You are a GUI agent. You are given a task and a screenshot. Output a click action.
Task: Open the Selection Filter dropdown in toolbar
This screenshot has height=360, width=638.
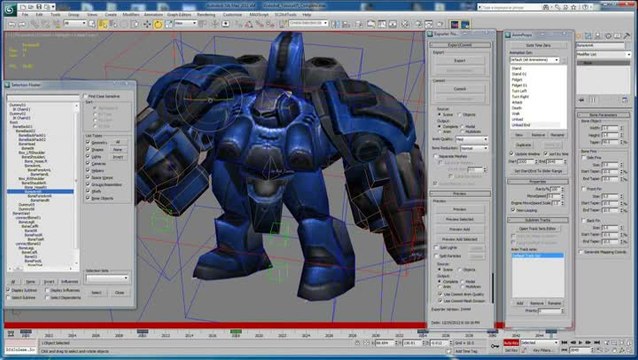click(75, 24)
